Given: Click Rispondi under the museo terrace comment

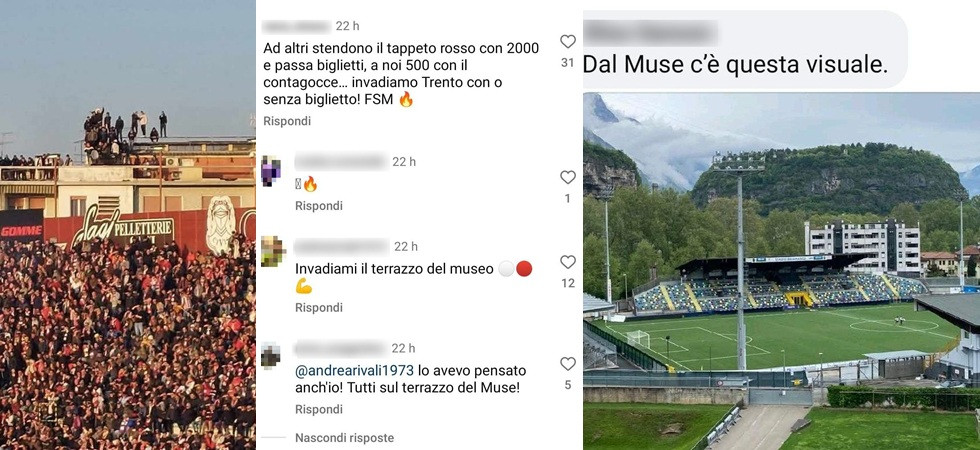Looking at the screenshot, I should (319, 308).
